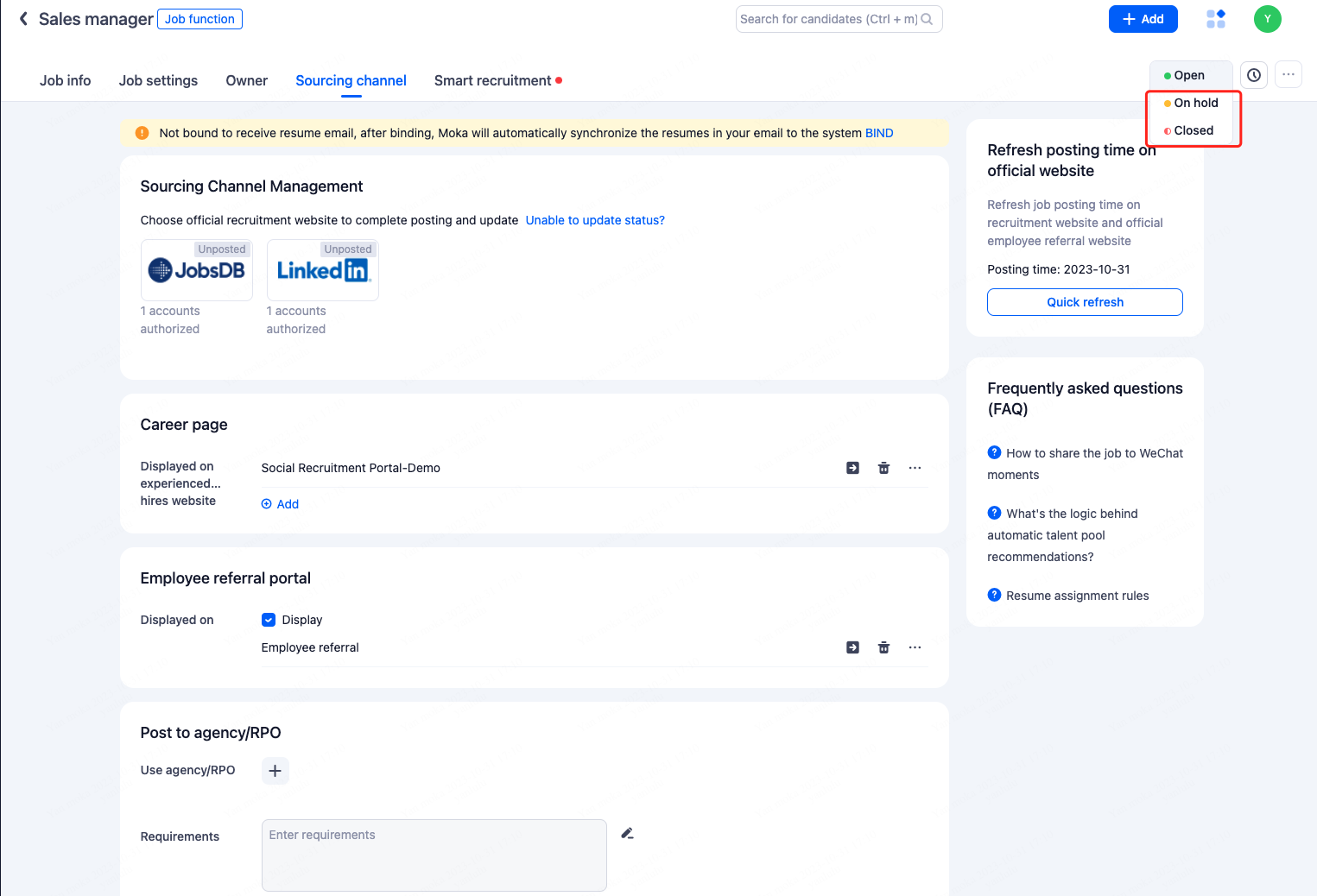Click the Employee referral trash icon
The width and height of the screenshot is (1317, 896).
883,647
